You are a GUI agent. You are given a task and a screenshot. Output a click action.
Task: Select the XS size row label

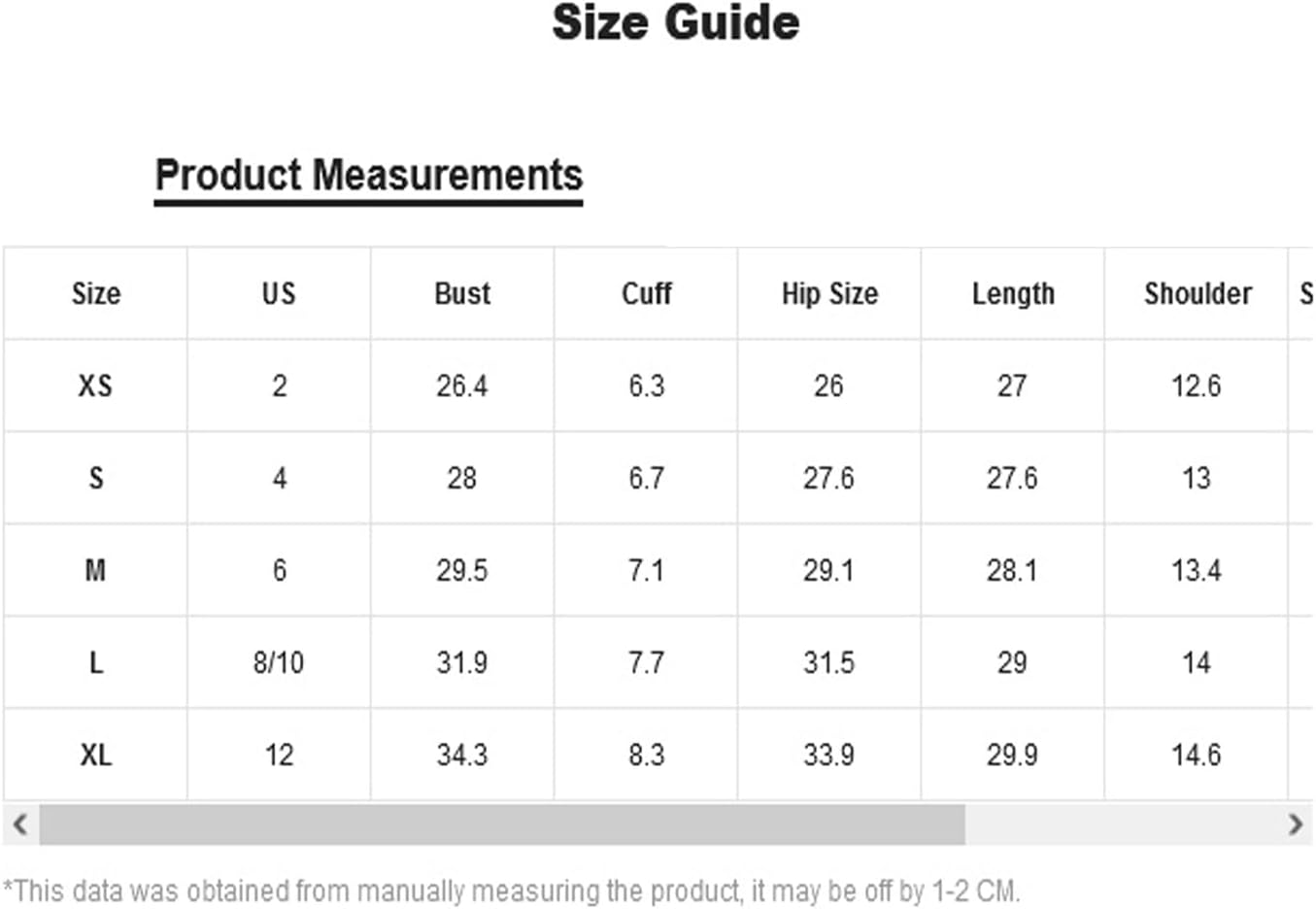click(95, 386)
